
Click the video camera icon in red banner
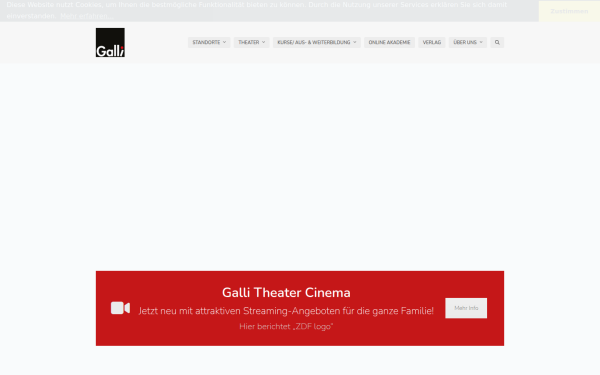tap(120, 308)
